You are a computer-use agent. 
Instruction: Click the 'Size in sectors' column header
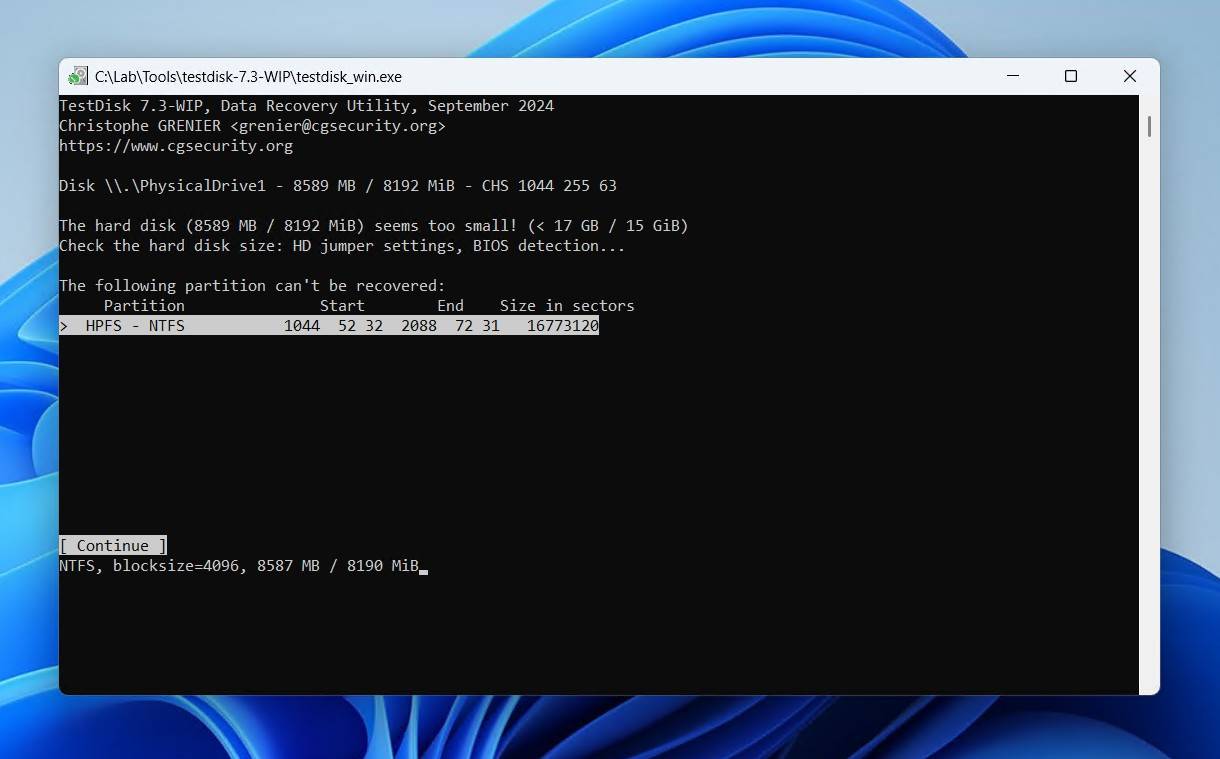(567, 306)
